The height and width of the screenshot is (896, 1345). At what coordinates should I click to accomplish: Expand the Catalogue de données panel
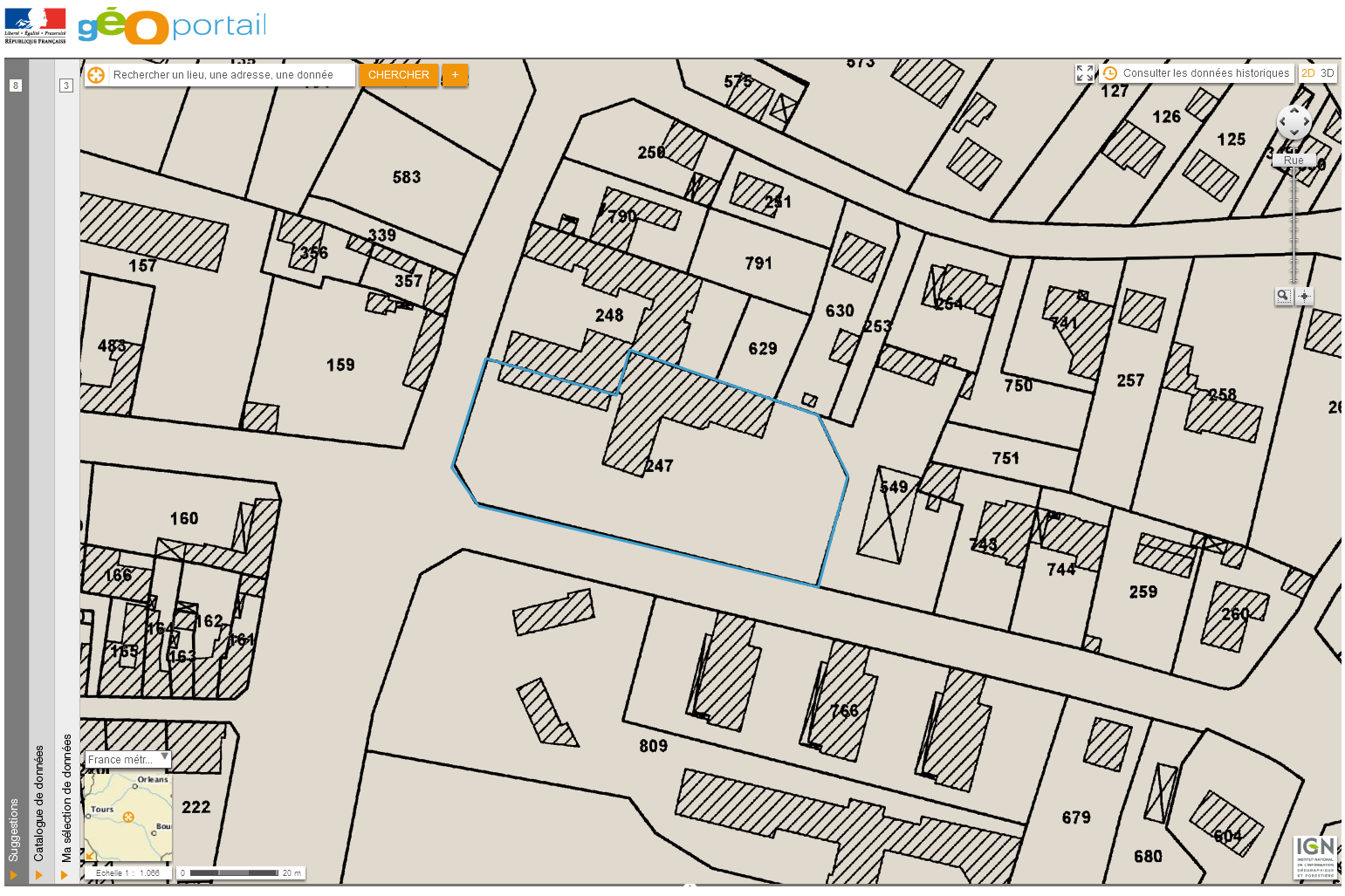(x=39, y=875)
